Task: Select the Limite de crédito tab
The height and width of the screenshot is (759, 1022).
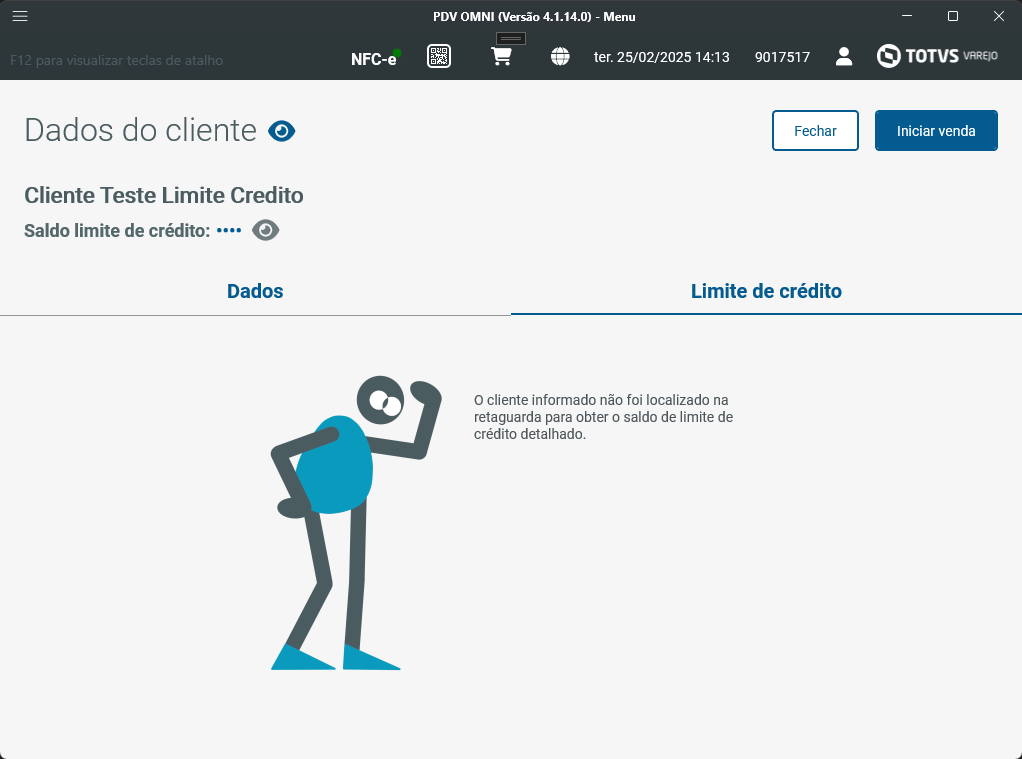Action: pyautogui.click(x=766, y=291)
